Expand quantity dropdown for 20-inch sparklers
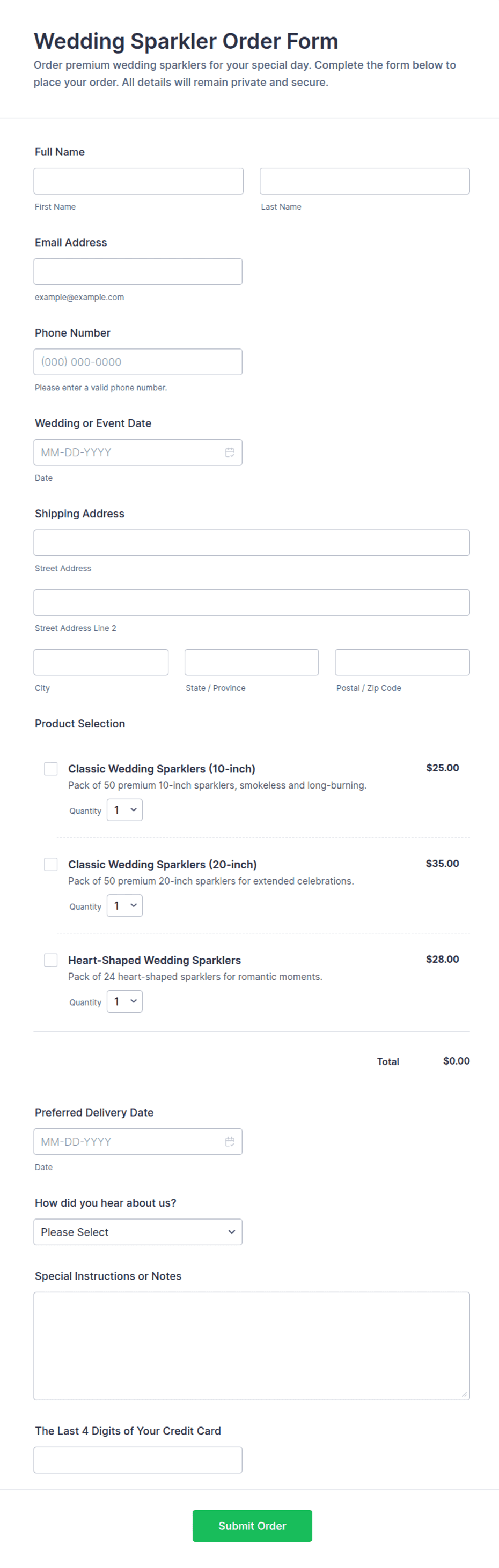Viewport: 499px width, 1568px height. (125, 906)
